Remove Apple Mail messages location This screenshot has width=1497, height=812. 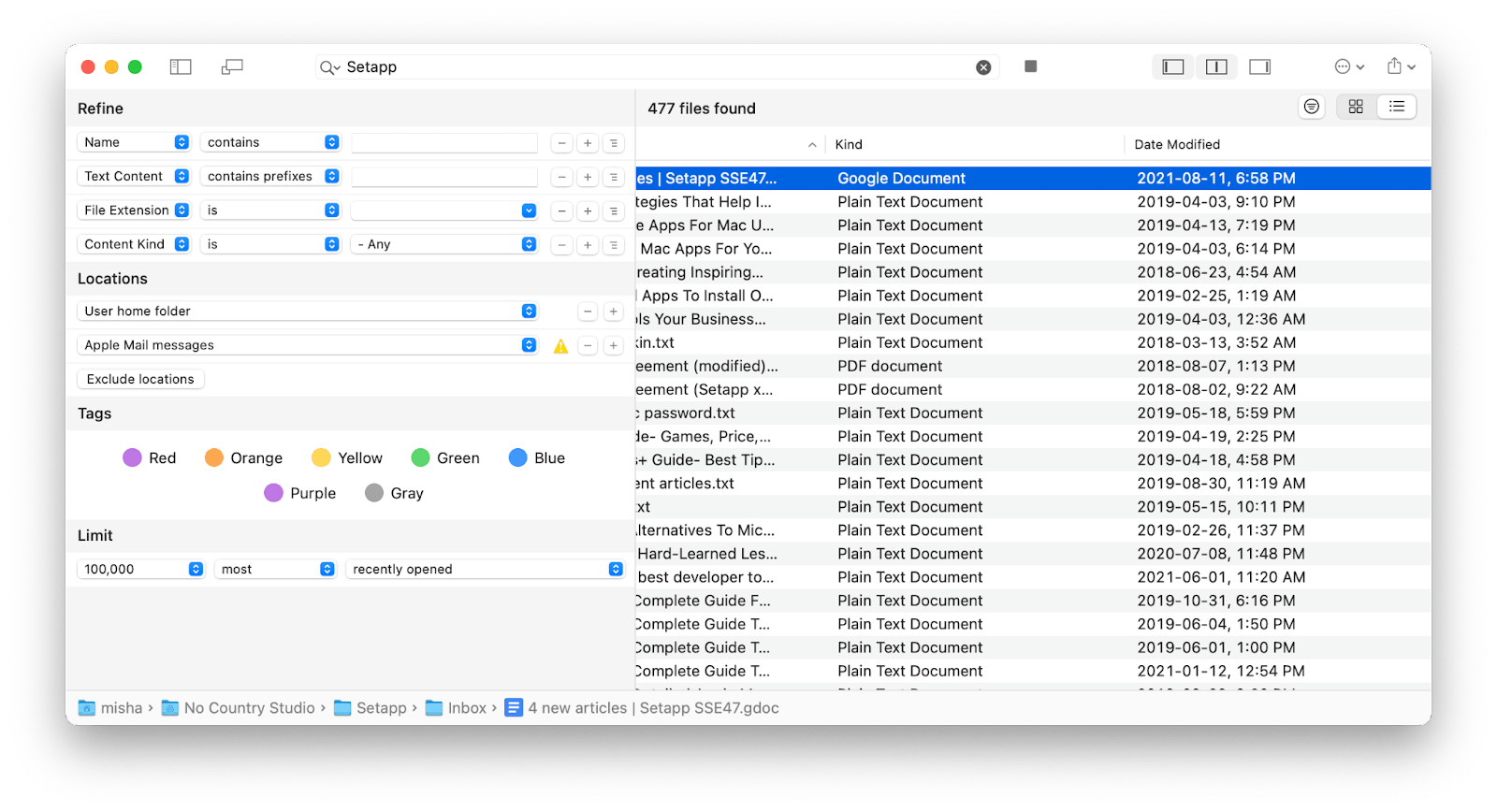(588, 346)
